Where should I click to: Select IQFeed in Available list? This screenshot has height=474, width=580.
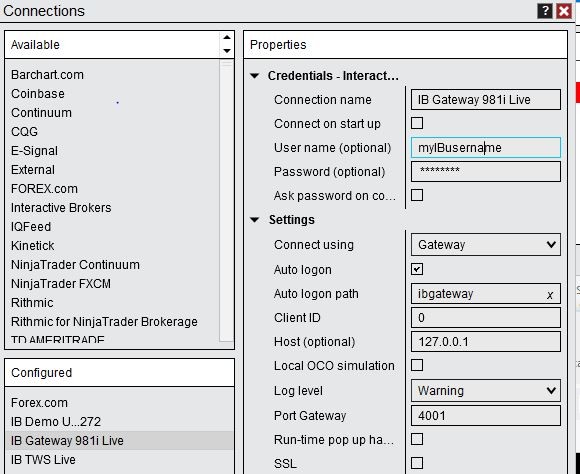pyautogui.click(x=31, y=226)
